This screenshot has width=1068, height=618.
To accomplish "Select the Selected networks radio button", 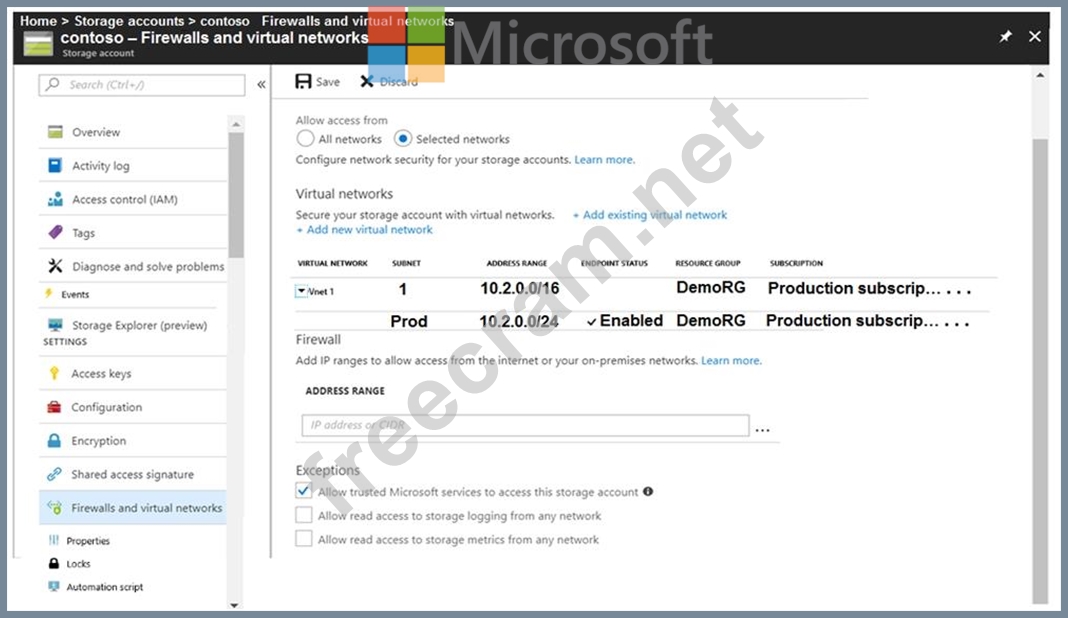I will click(403, 138).
